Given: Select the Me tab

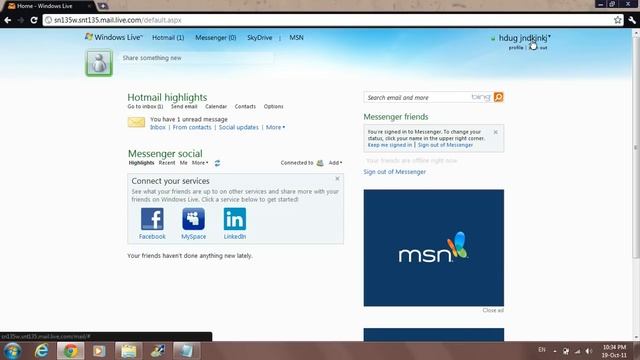Looking at the screenshot, I should (x=184, y=163).
